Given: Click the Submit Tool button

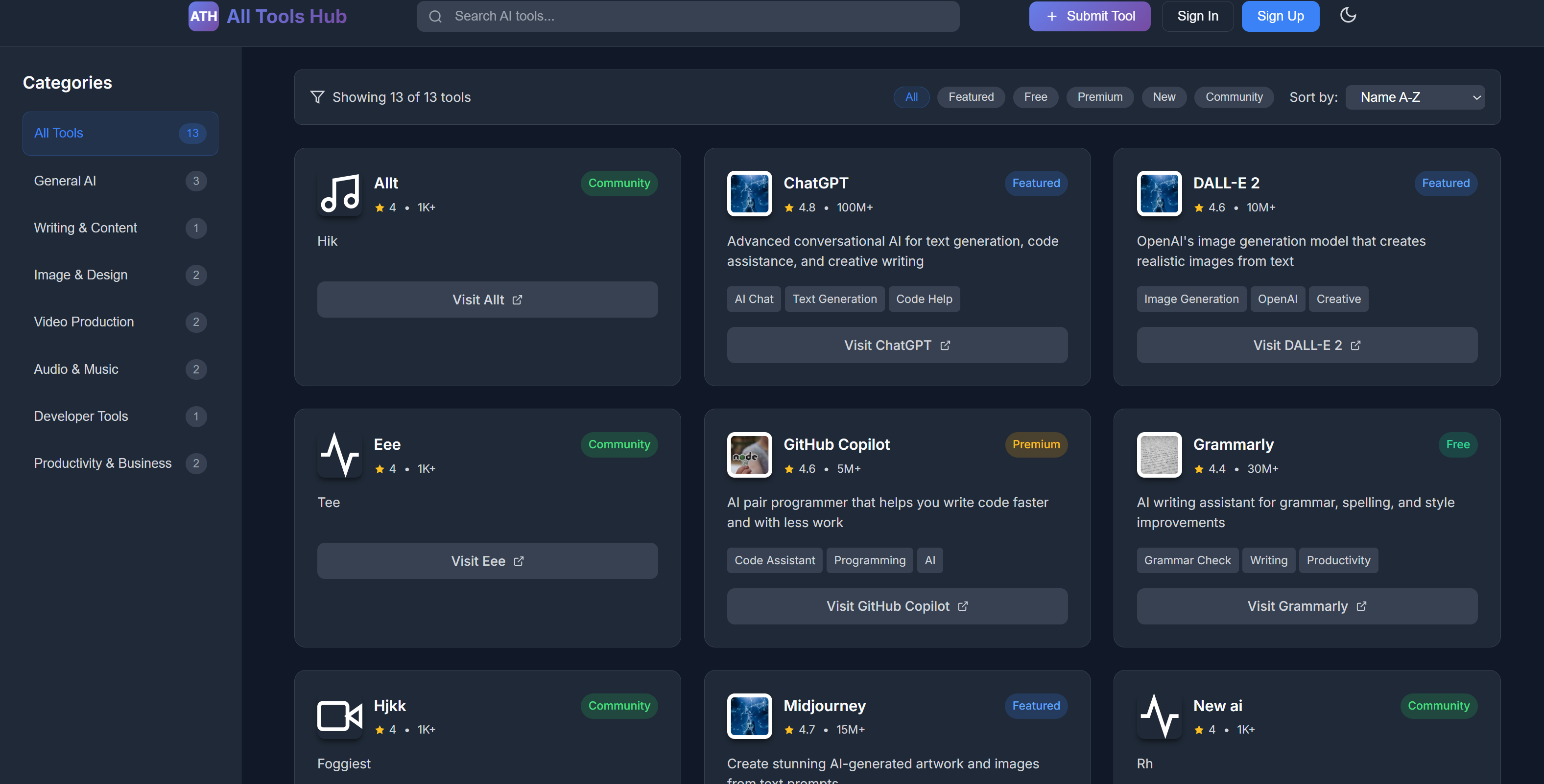Looking at the screenshot, I should tap(1089, 16).
